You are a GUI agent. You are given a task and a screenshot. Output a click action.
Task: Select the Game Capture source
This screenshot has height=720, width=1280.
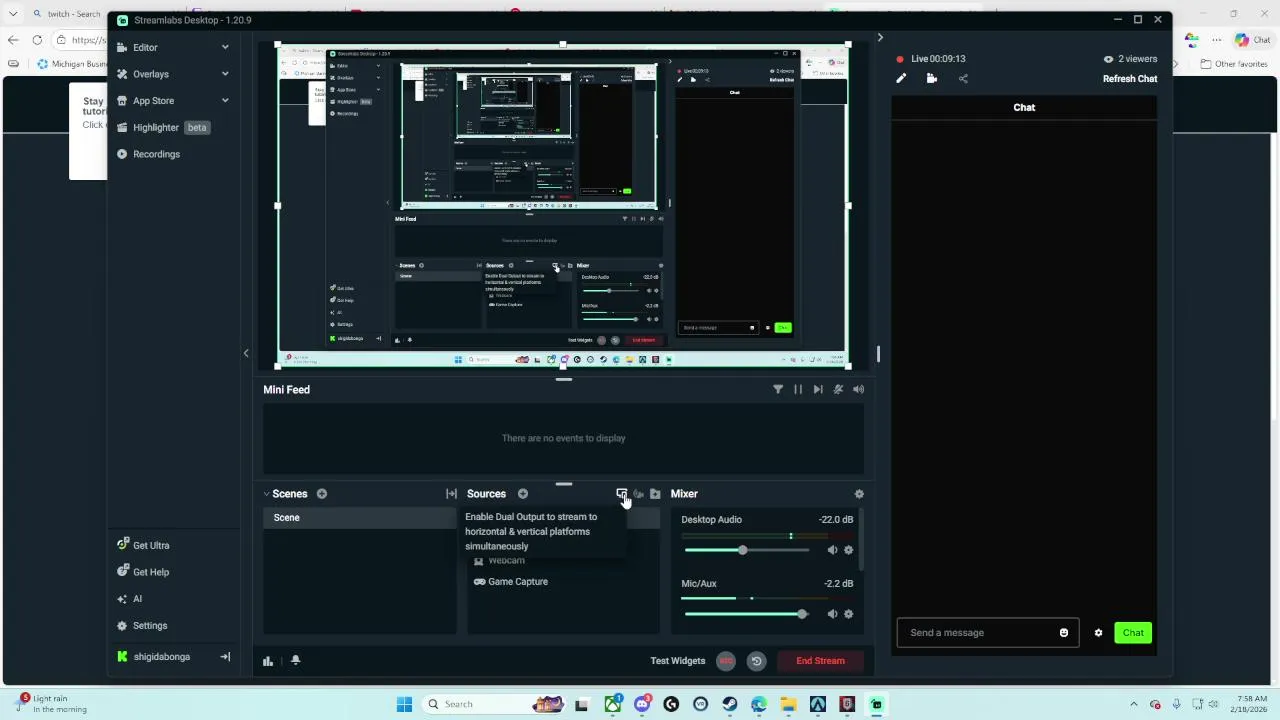(511, 582)
